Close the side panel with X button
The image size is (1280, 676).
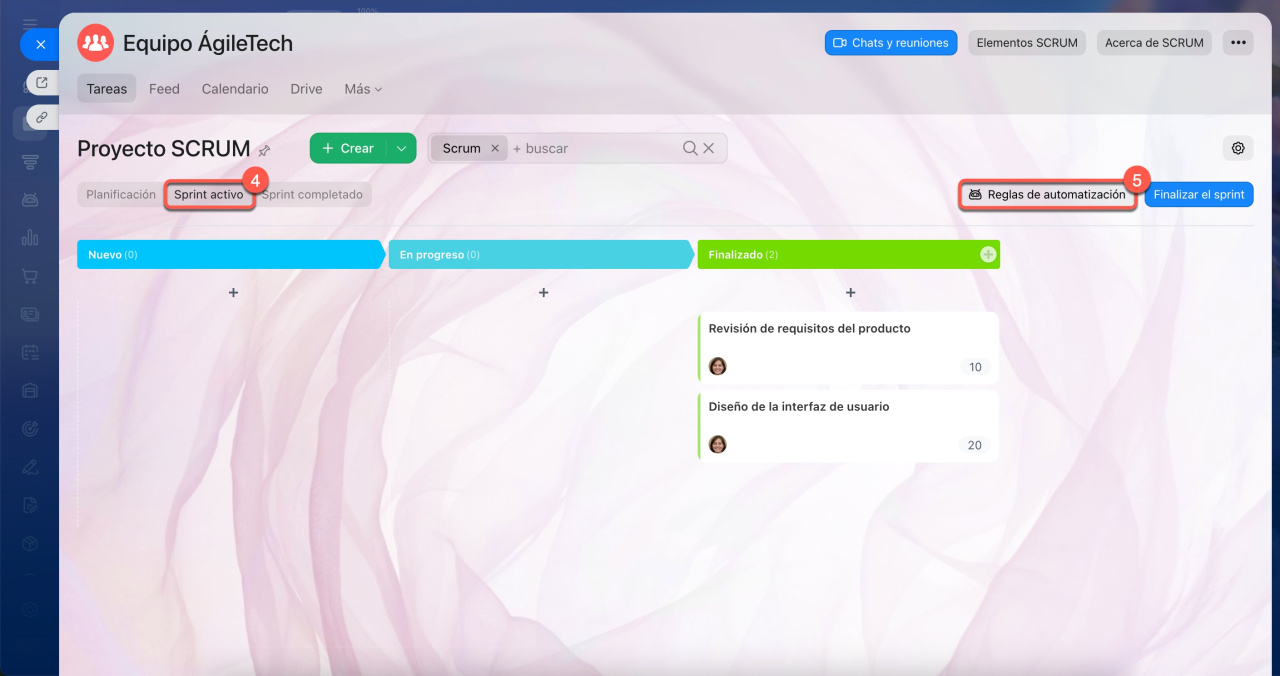(x=40, y=44)
